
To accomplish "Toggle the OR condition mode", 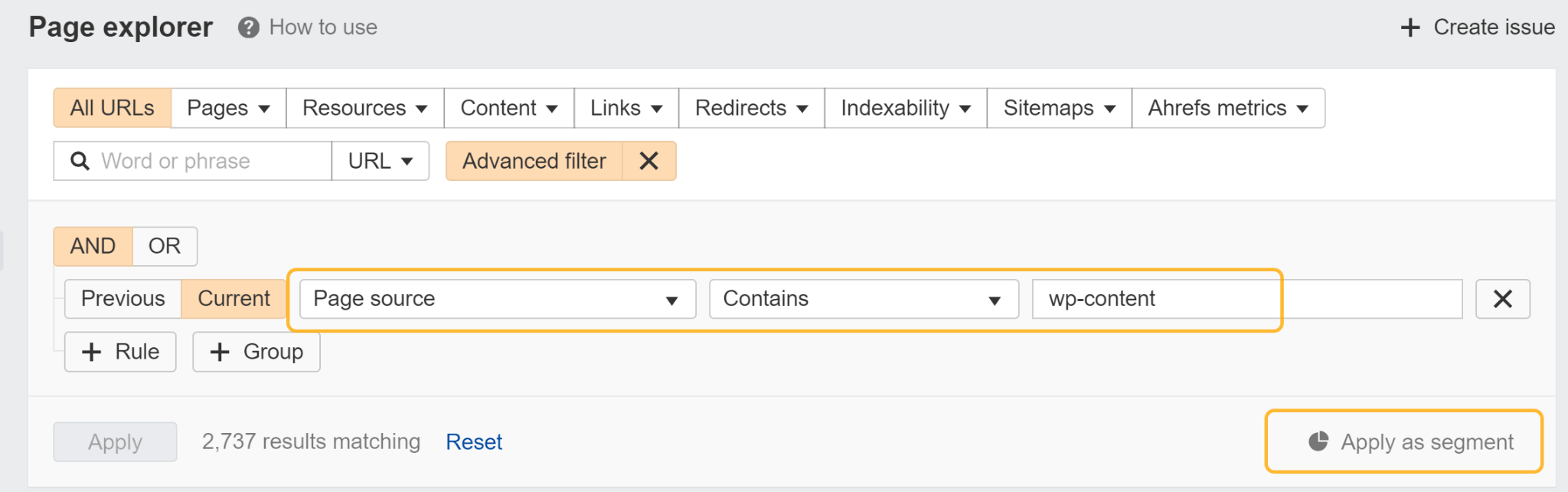I will pos(164,246).
